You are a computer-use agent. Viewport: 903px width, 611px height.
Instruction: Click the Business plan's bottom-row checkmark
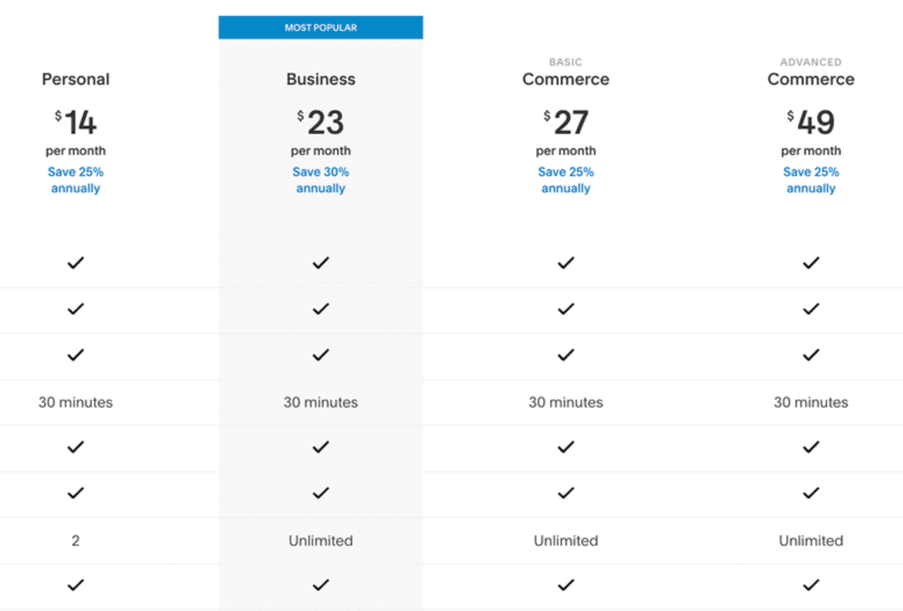(321, 585)
